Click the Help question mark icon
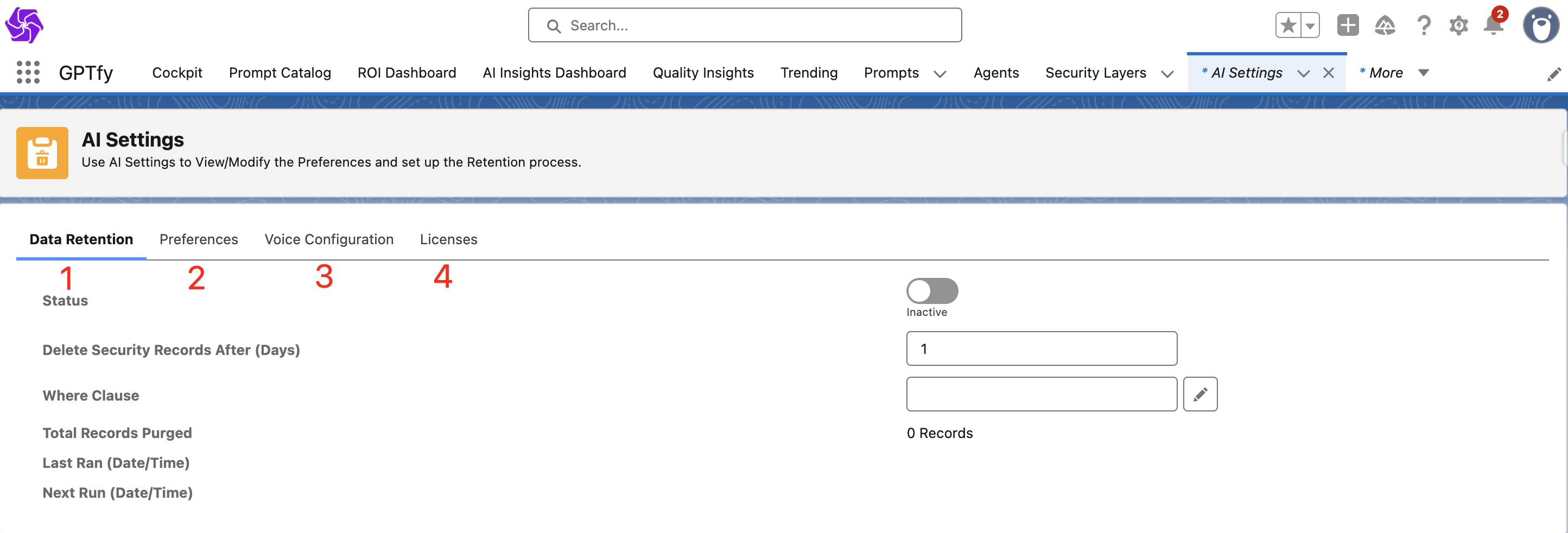This screenshot has height=533, width=1568. click(1423, 26)
